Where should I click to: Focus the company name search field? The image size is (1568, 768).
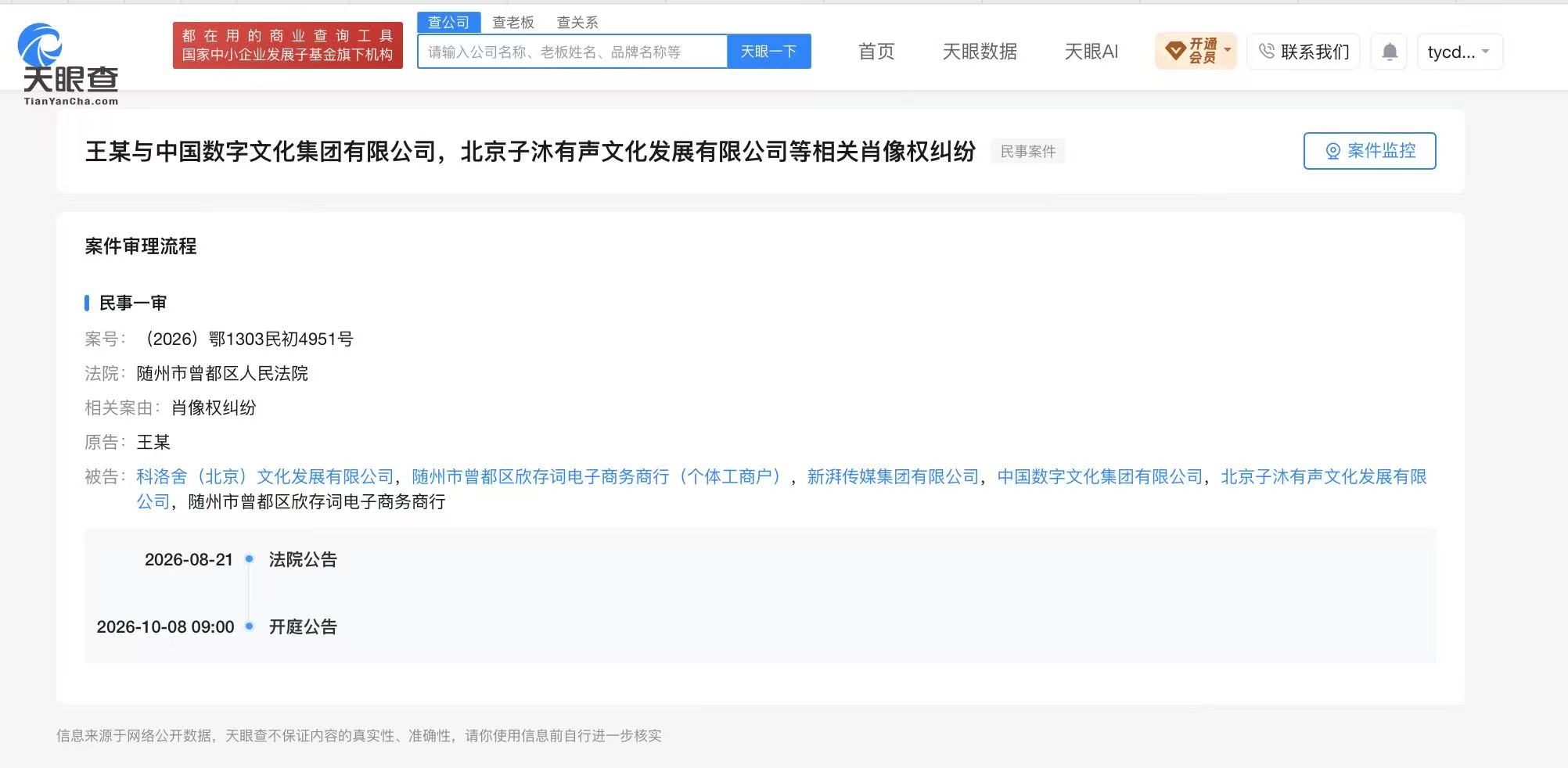(x=573, y=52)
